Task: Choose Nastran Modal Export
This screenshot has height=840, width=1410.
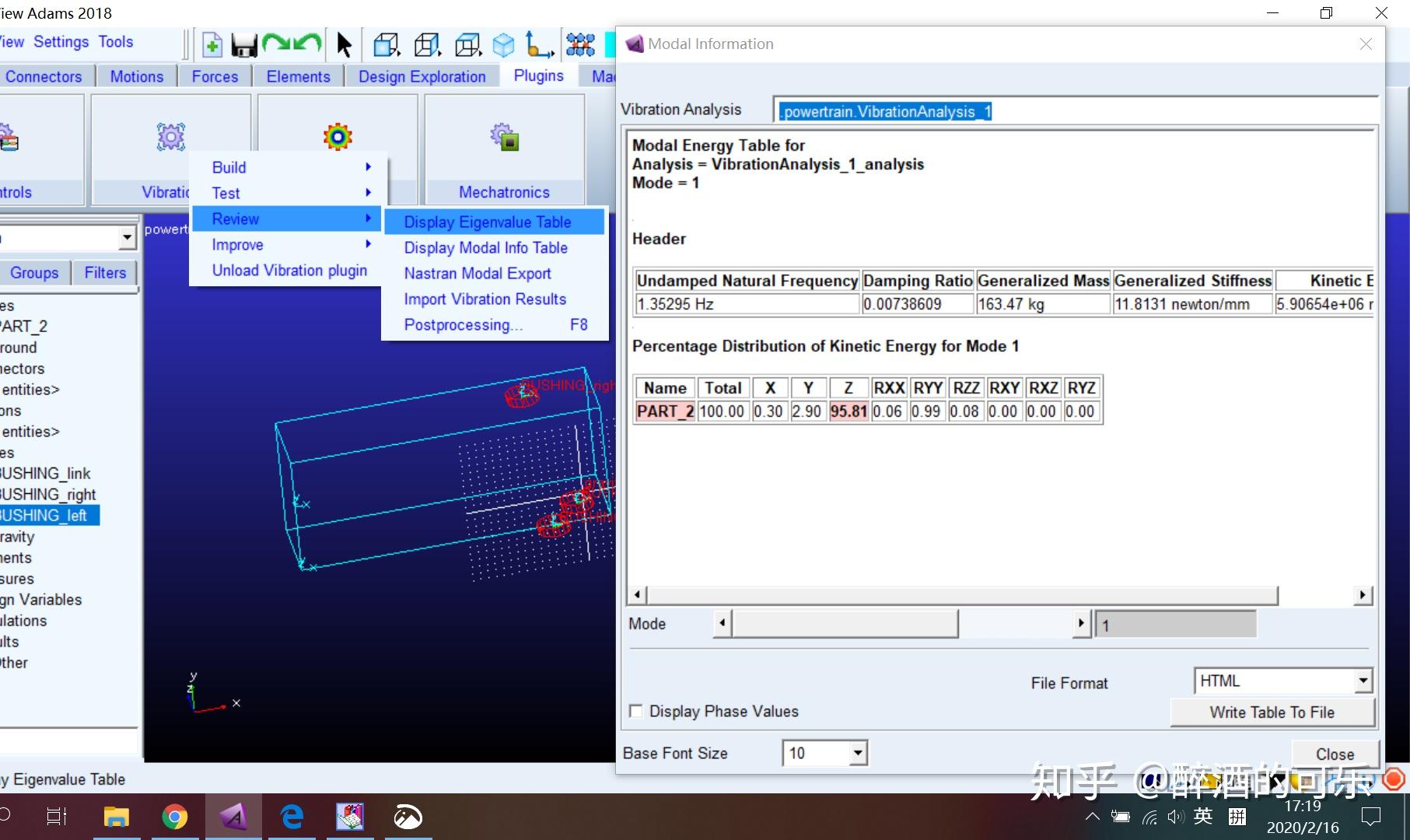Action: [x=495, y=273]
